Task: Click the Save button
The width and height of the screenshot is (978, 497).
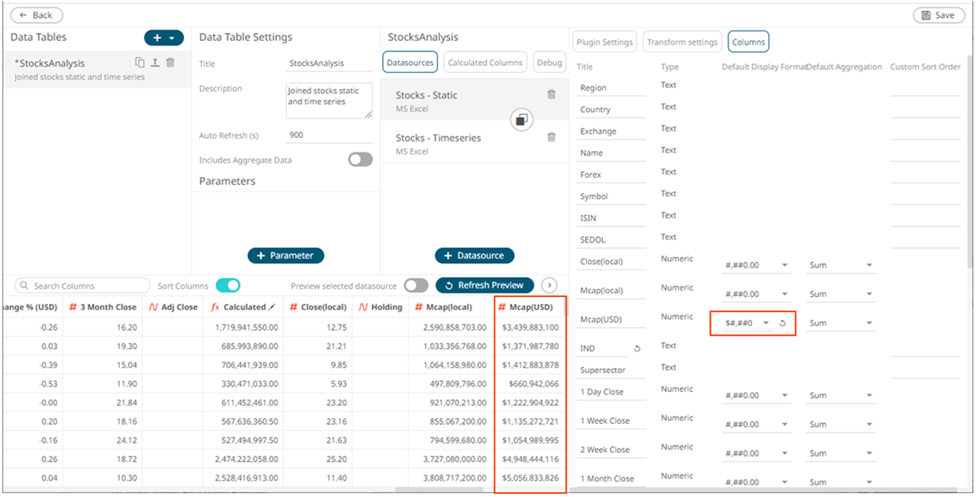Action: pos(938,15)
